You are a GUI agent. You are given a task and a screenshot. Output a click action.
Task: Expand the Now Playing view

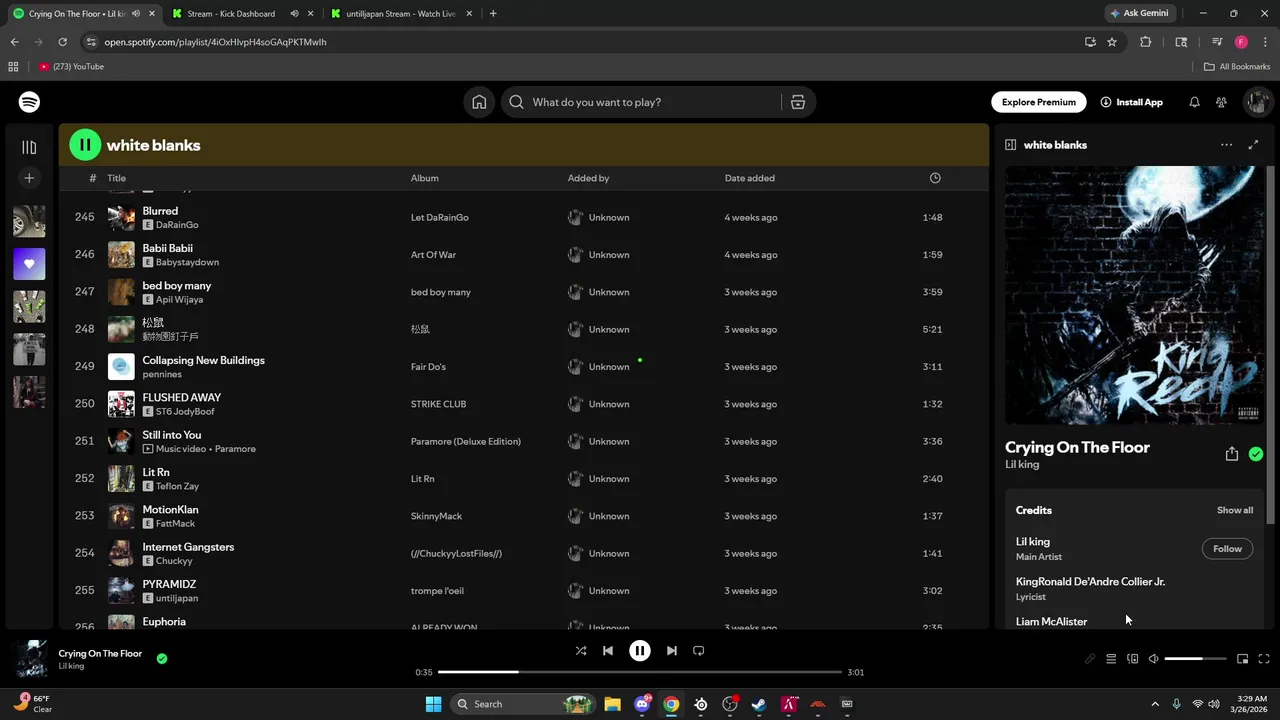click(x=1253, y=145)
